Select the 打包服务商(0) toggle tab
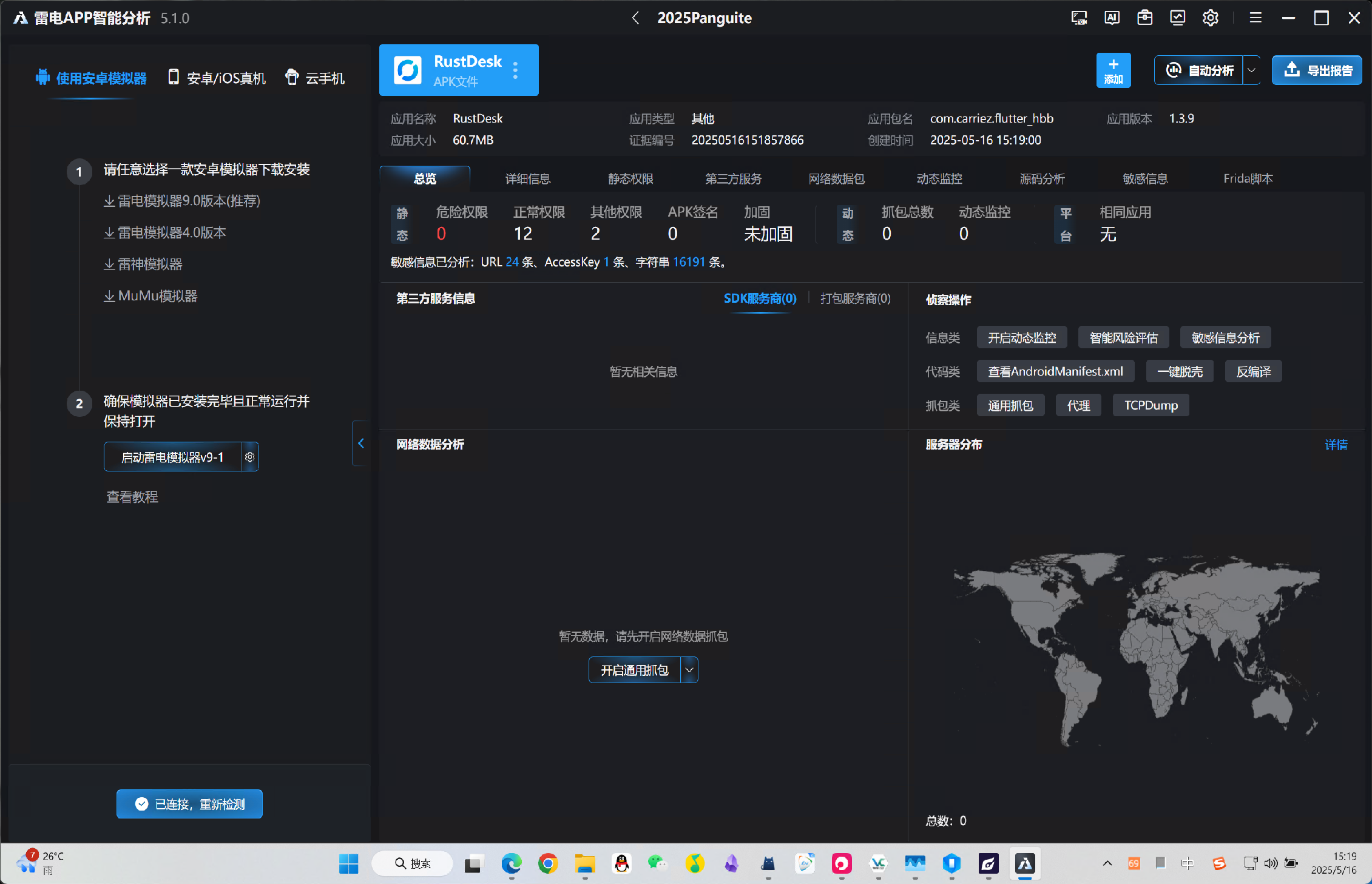 pos(855,299)
